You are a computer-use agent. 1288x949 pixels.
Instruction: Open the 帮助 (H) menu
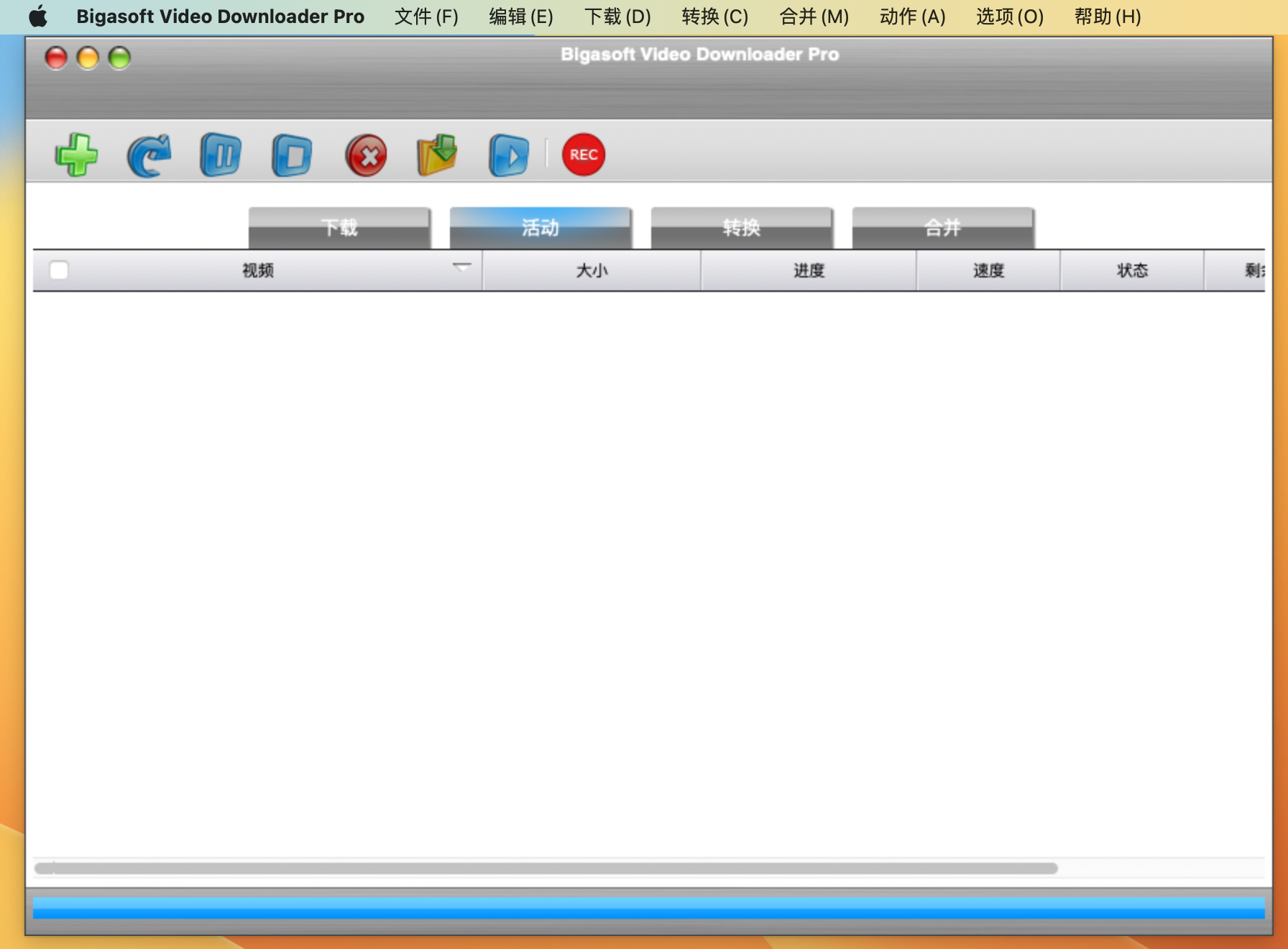[x=1107, y=17]
